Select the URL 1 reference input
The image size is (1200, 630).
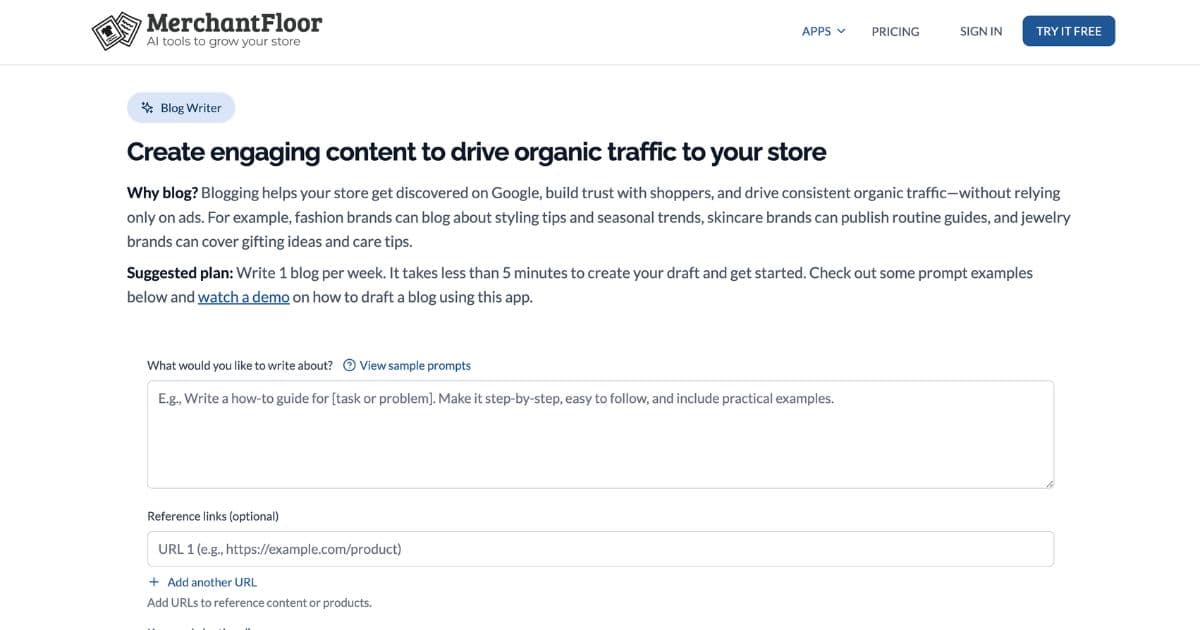point(600,548)
